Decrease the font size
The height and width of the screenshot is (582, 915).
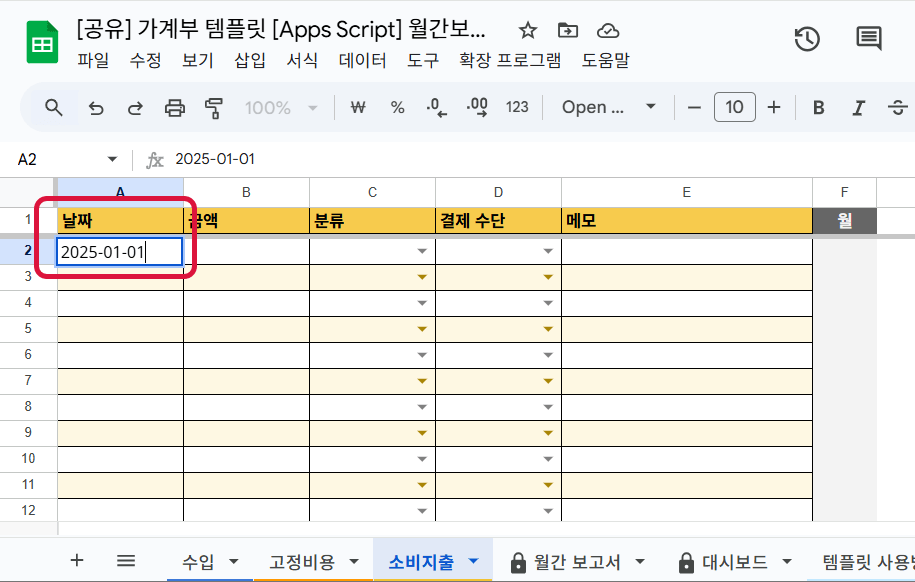click(693, 108)
